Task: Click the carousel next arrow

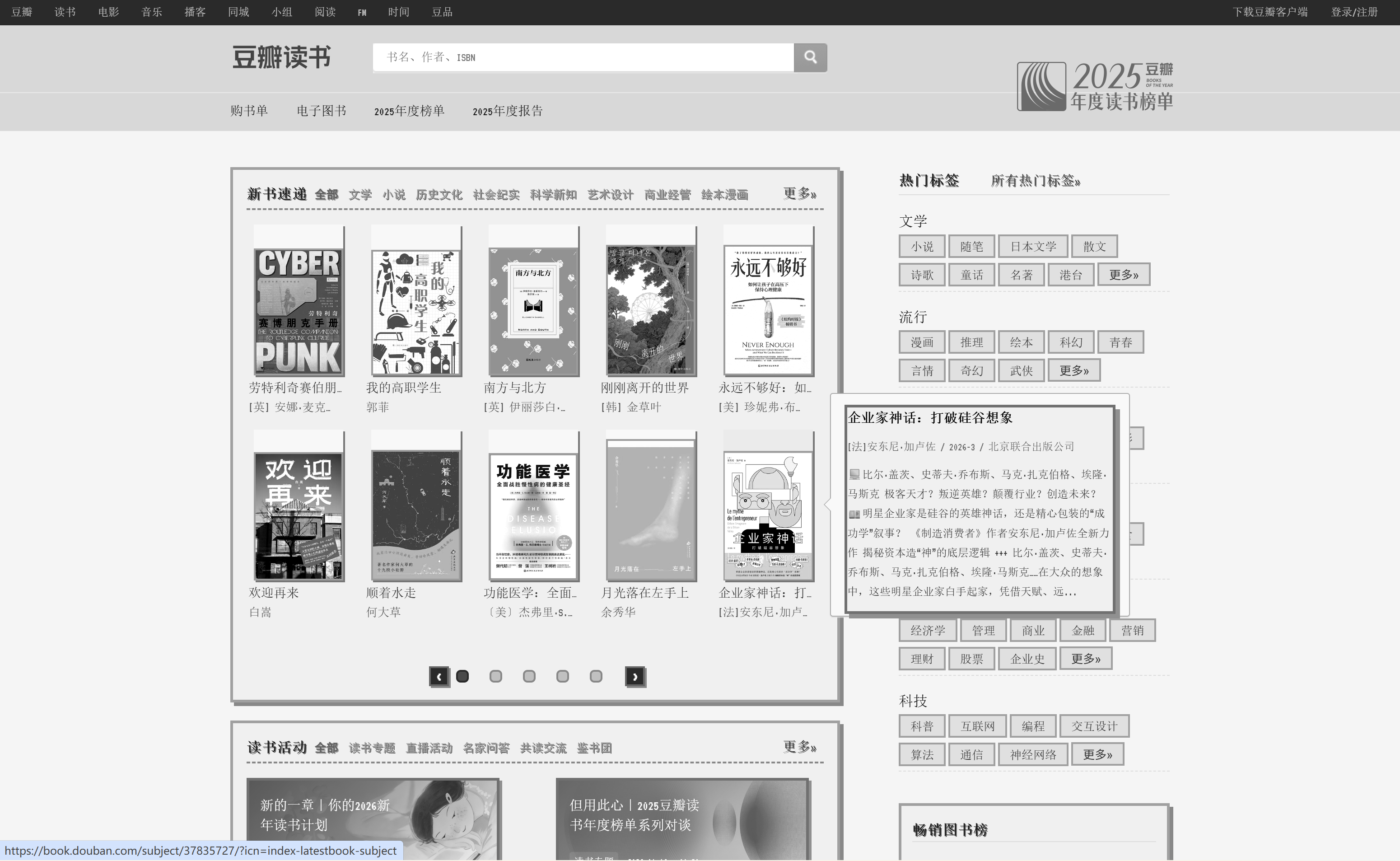Action: pos(635,677)
